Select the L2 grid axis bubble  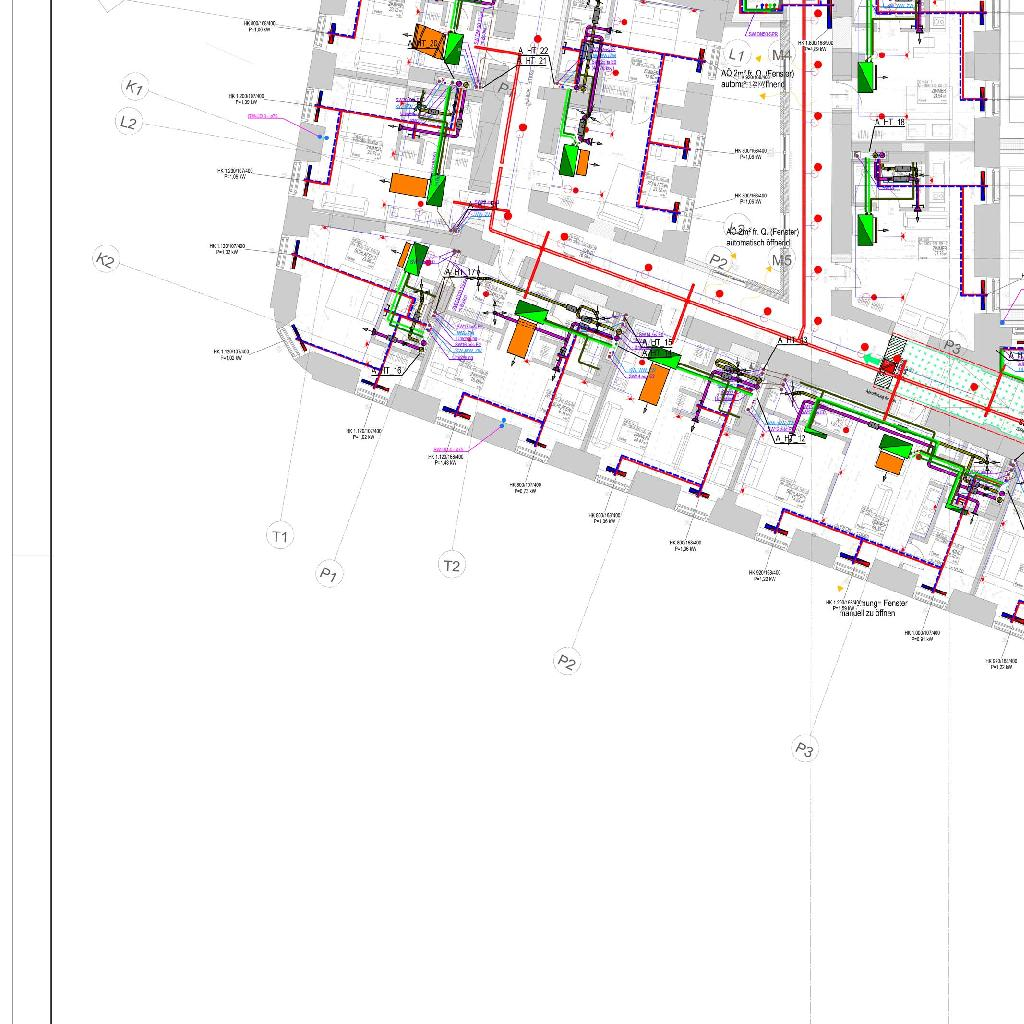point(128,123)
